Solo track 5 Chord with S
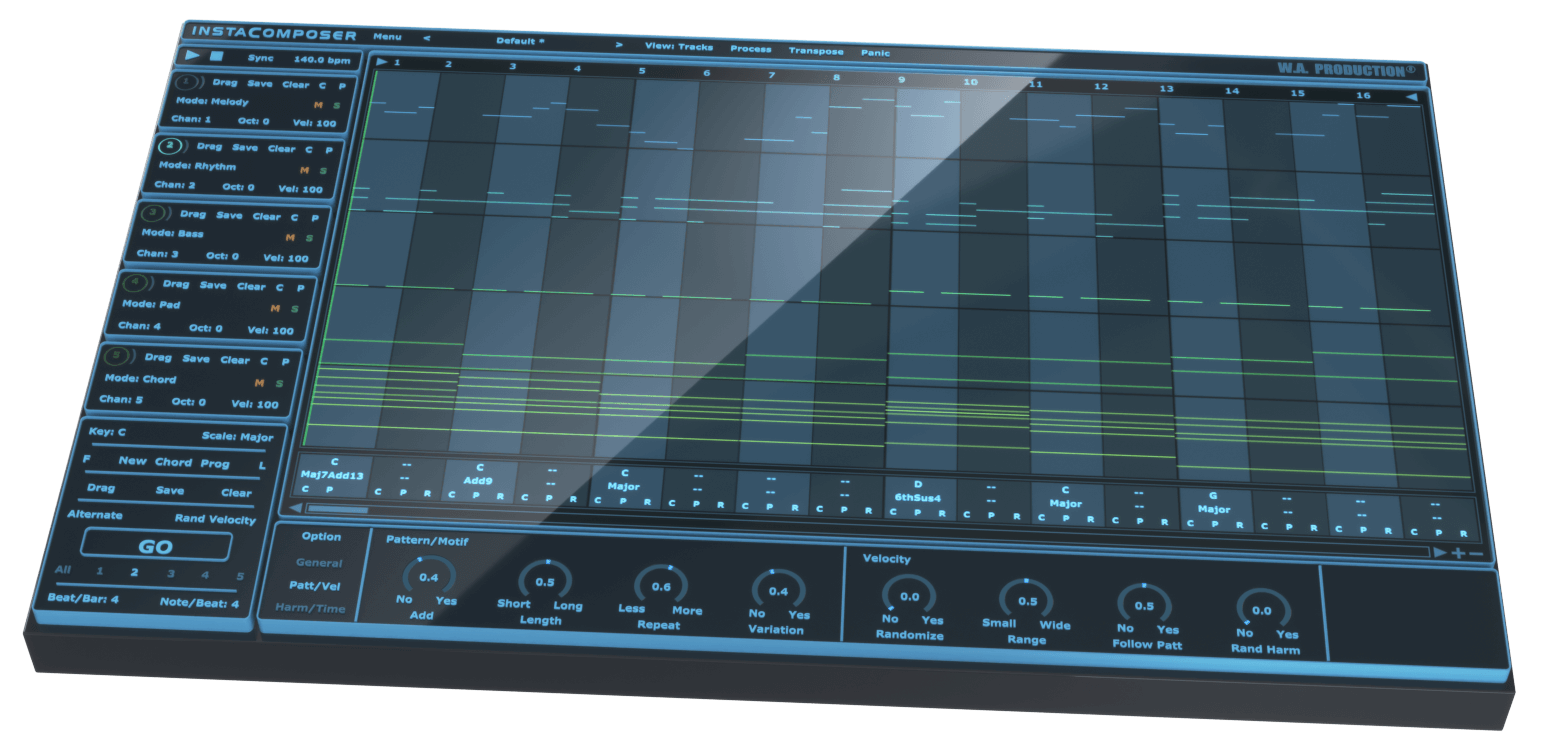 279,383
